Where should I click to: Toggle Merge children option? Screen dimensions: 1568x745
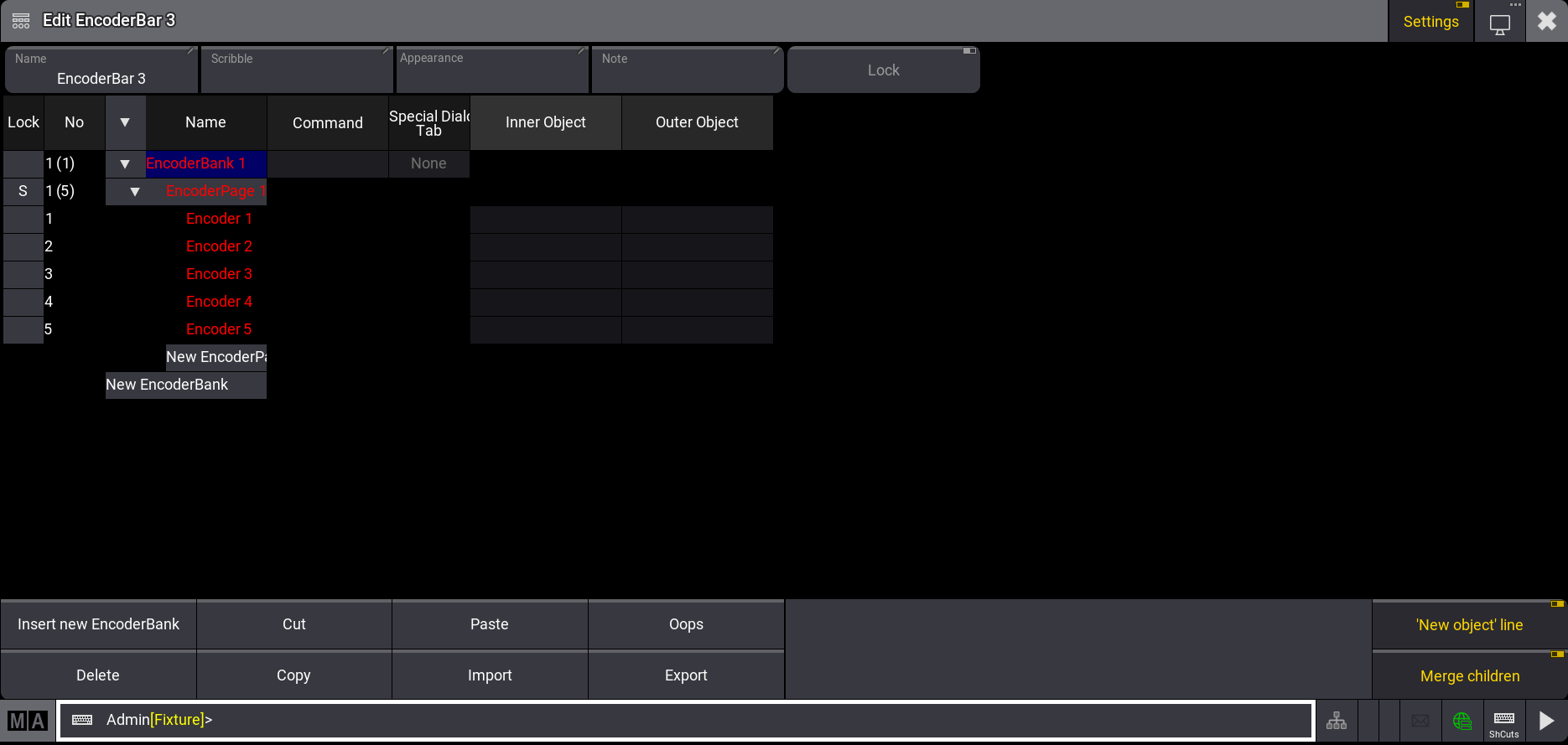click(x=1469, y=676)
